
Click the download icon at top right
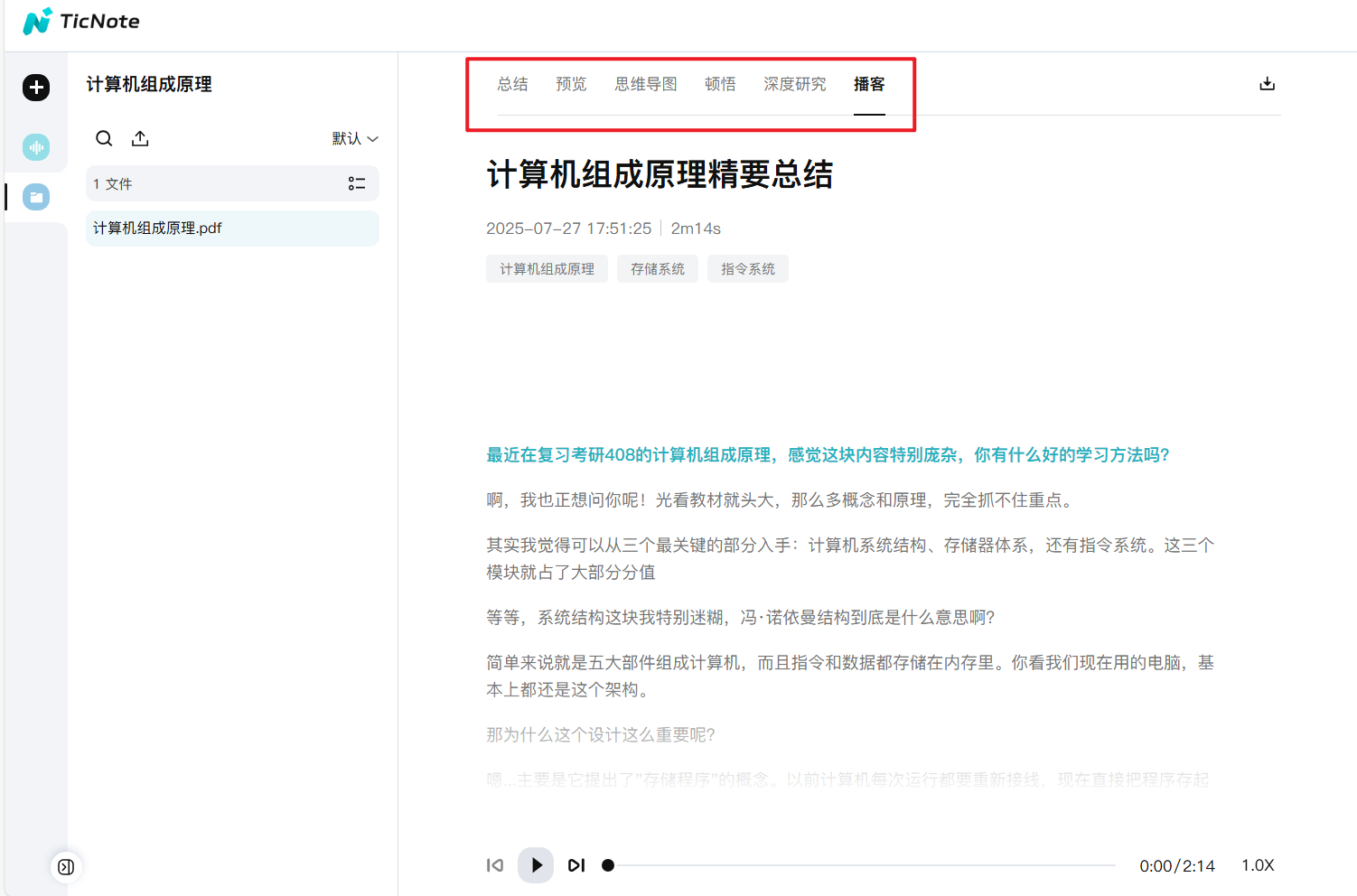(x=1268, y=84)
